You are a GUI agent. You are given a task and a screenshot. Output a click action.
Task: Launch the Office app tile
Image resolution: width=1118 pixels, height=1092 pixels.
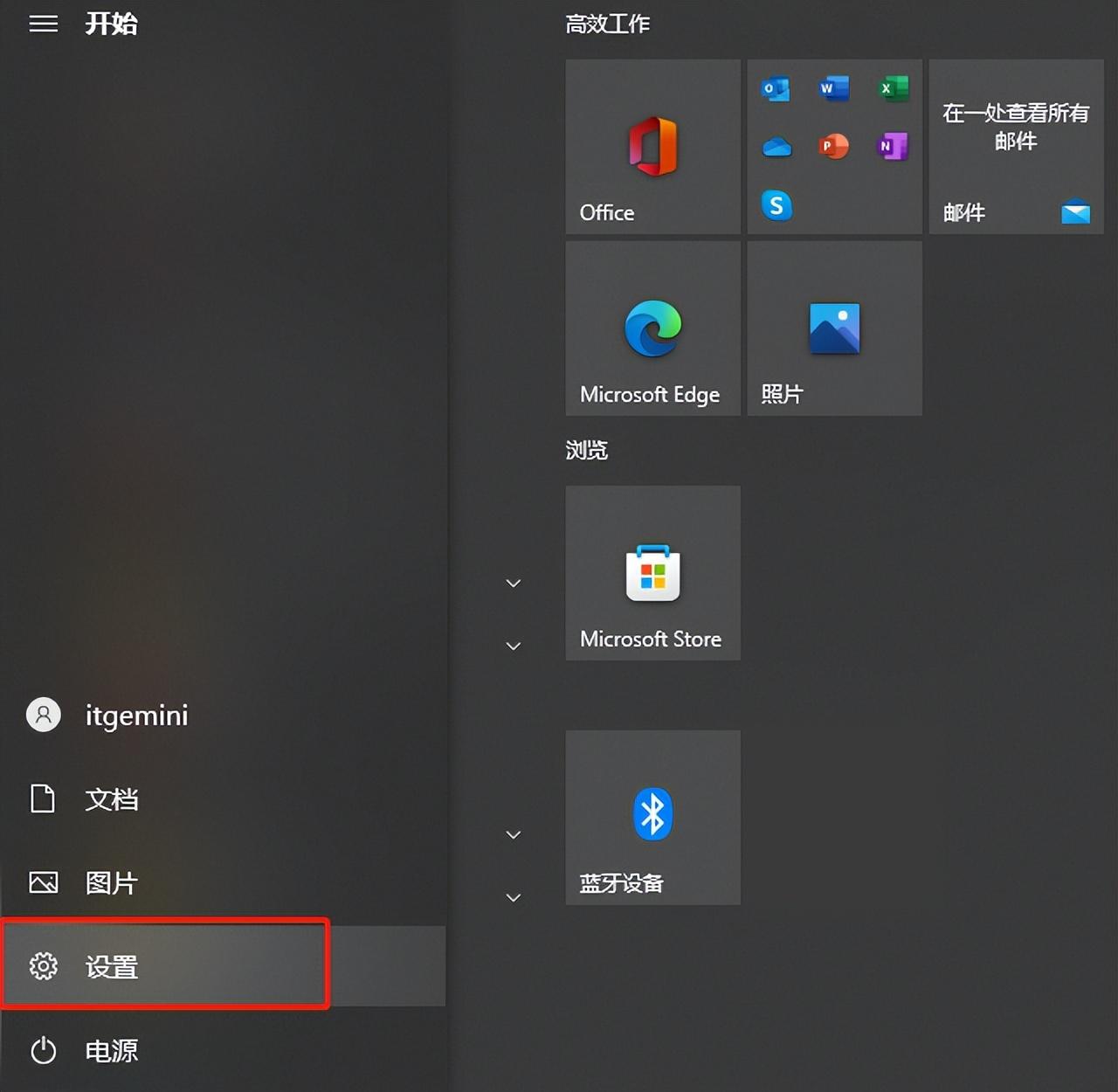pos(652,149)
